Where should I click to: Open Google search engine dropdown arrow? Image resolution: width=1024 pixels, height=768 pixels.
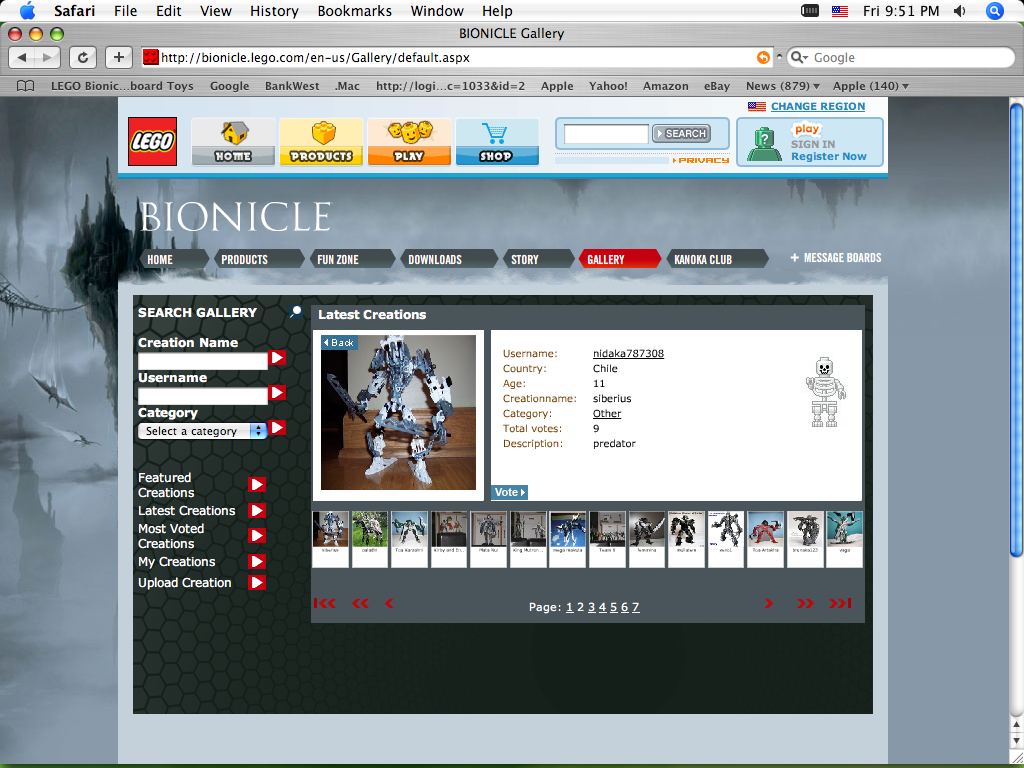click(799, 57)
